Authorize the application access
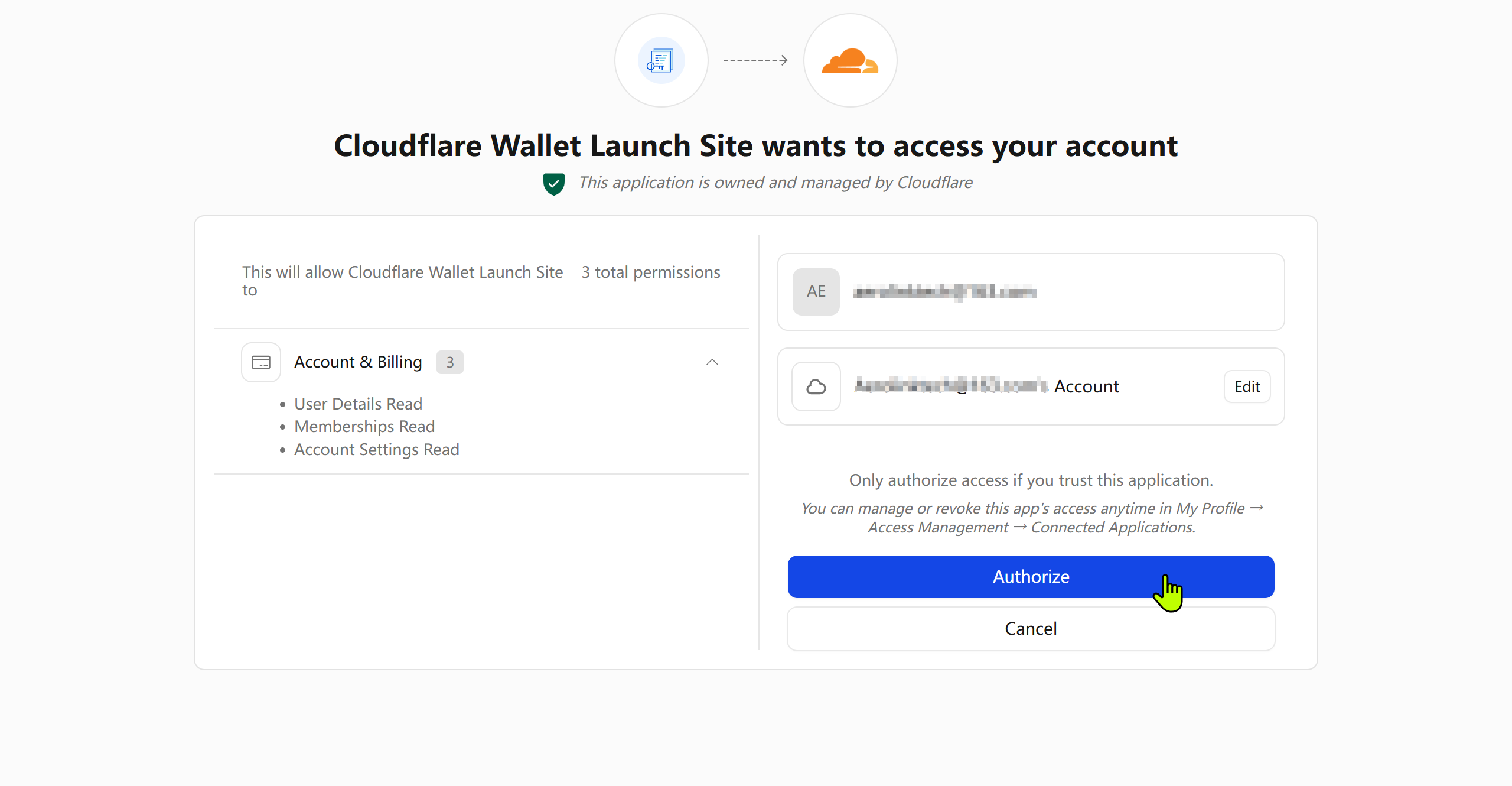Viewport: 1512px width, 786px height. pyautogui.click(x=1031, y=577)
